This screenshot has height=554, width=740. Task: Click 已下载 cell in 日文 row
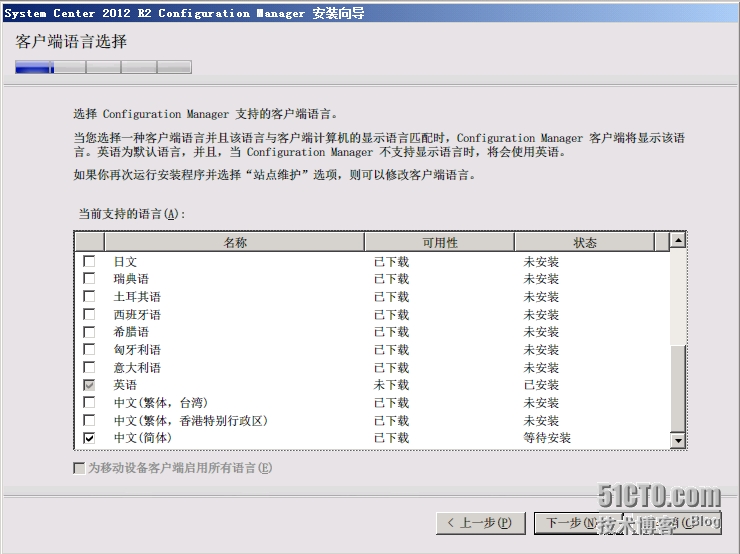391,261
